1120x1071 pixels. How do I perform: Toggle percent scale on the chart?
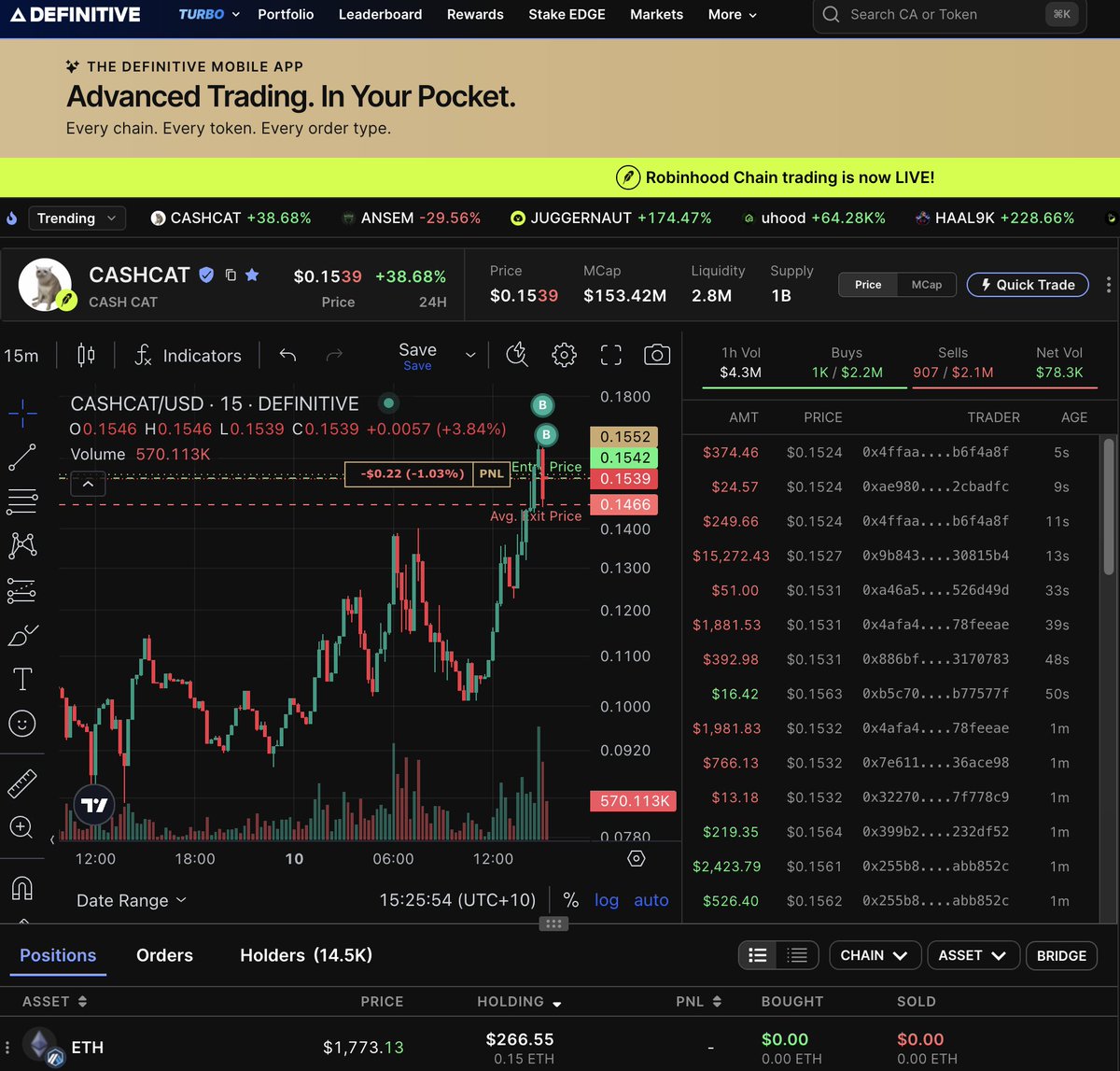[571, 900]
